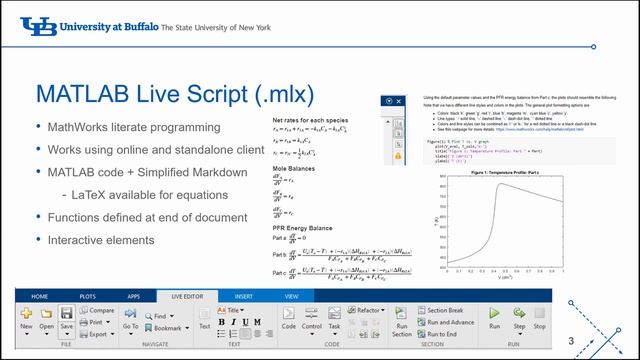Toggle Italic formatting
Image resolution: width=640 pixels, height=360 pixels.
(x=233, y=322)
